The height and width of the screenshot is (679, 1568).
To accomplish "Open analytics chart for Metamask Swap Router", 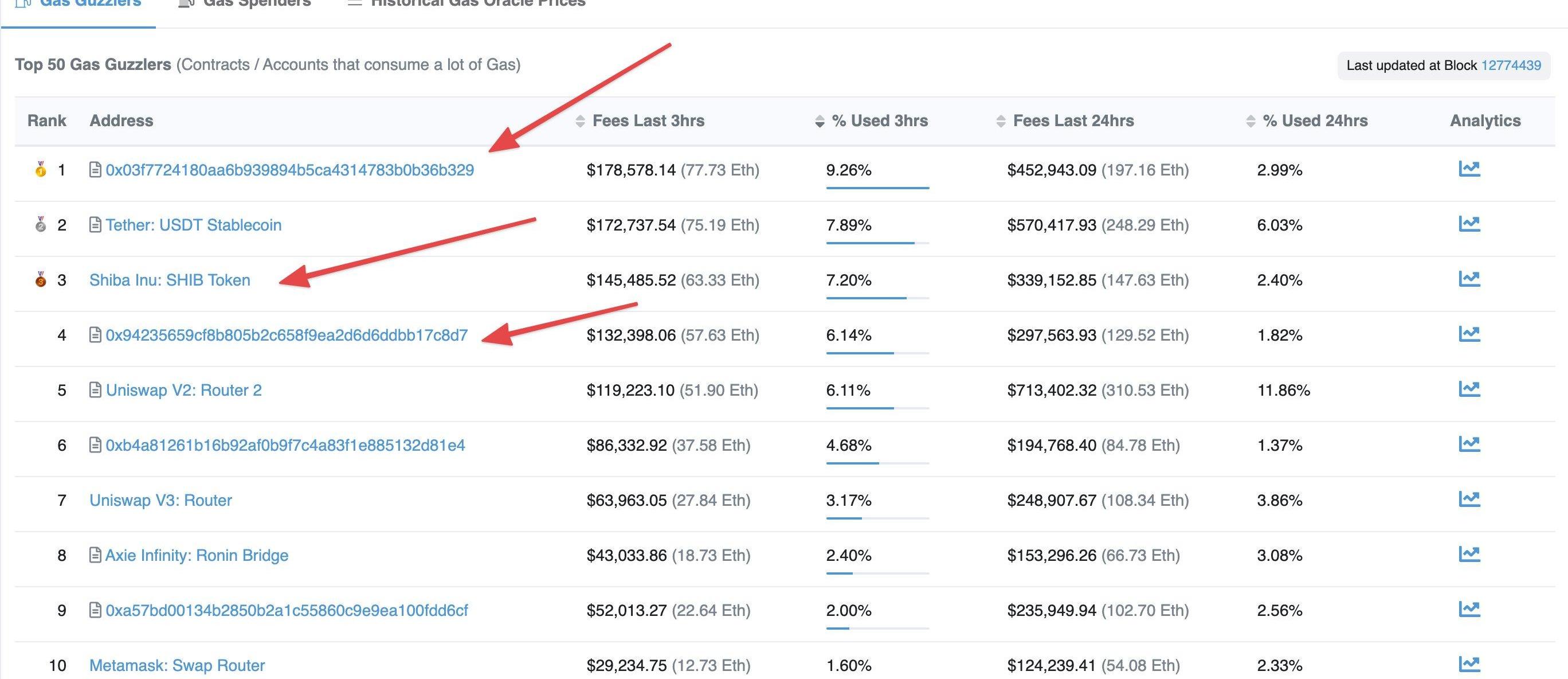I will coord(1469,664).
